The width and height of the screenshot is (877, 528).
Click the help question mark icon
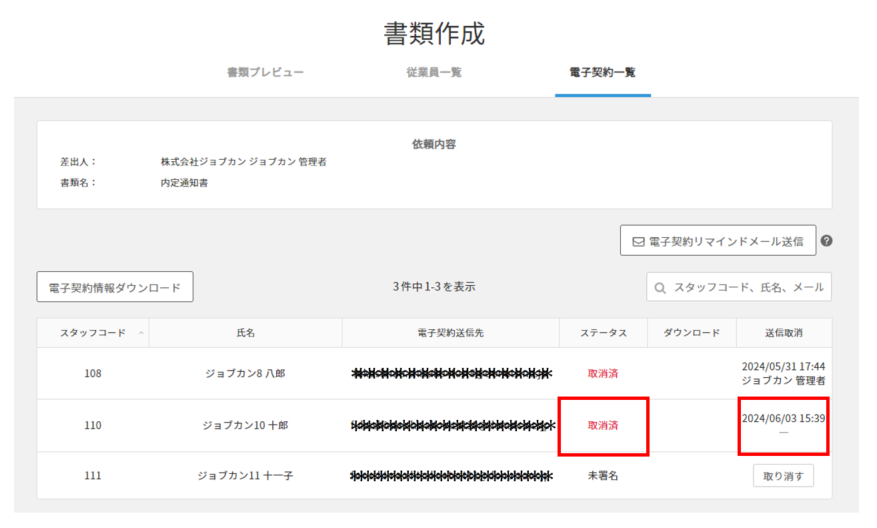click(x=827, y=241)
